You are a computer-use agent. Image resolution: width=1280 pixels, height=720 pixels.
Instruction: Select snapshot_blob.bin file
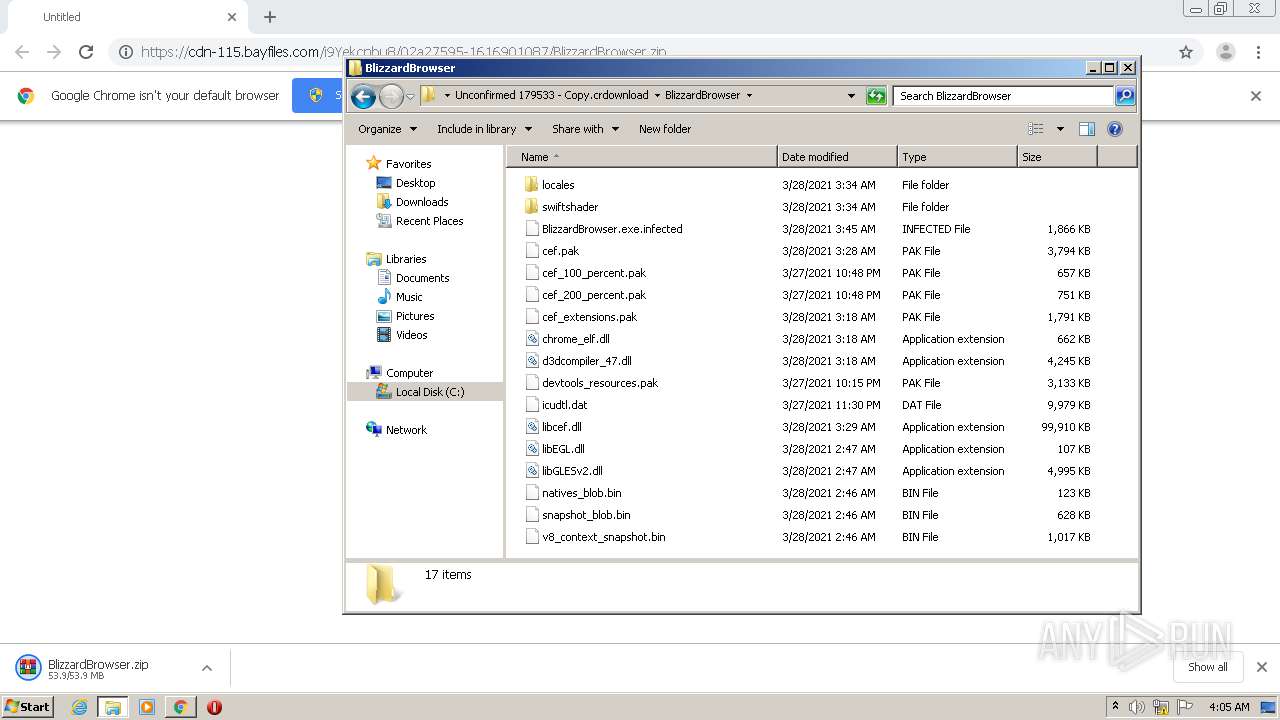[x=586, y=515]
